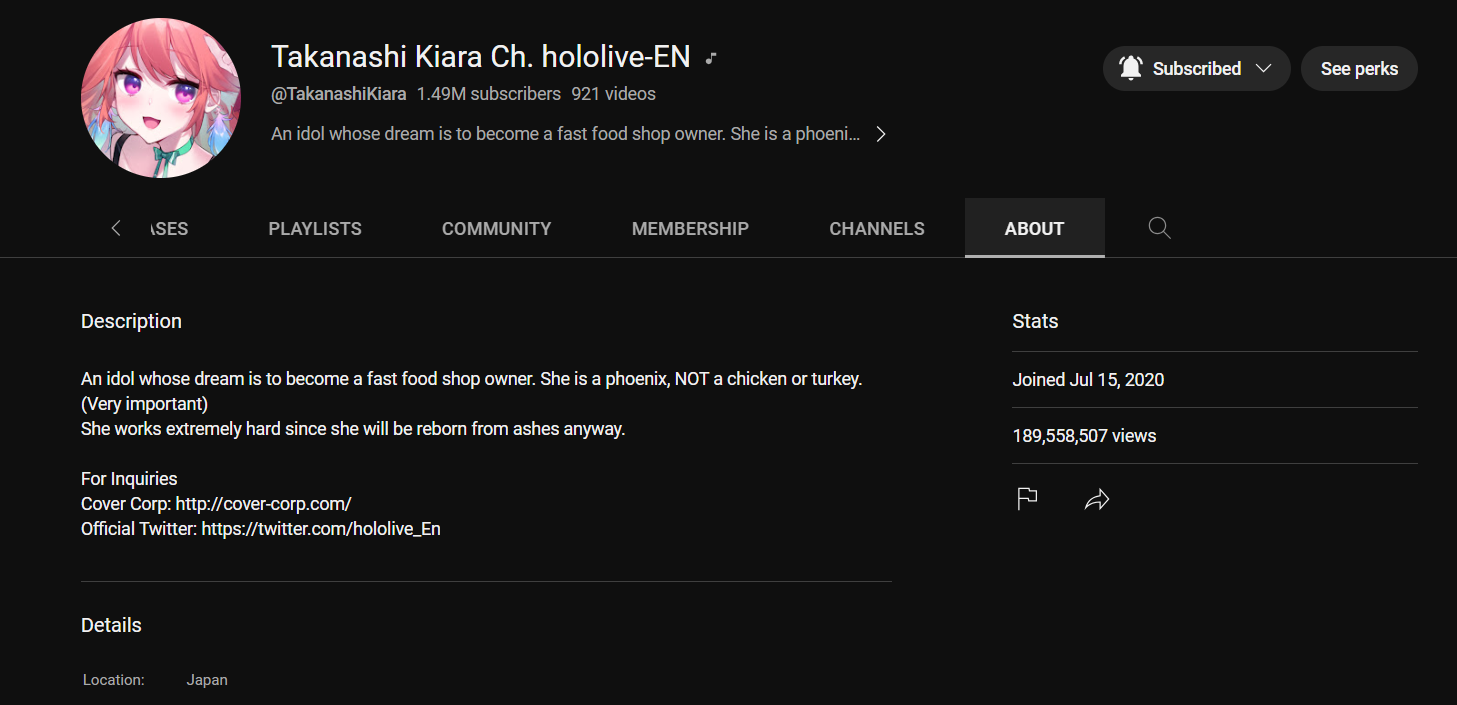The width and height of the screenshot is (1457, 705).
Task: Open the cover-corp.com link
Action: tap(263, 504)
